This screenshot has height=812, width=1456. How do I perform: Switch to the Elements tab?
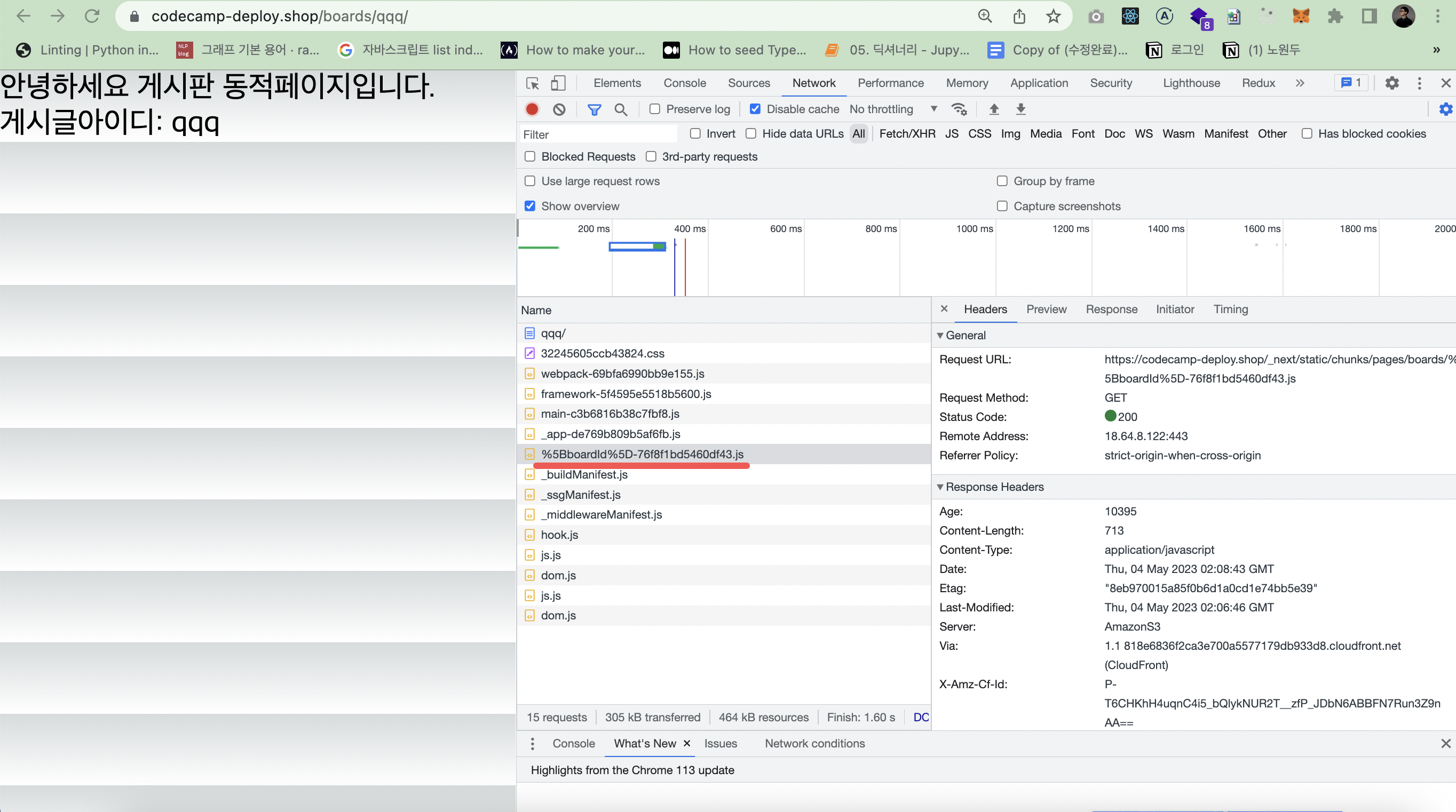616,83
